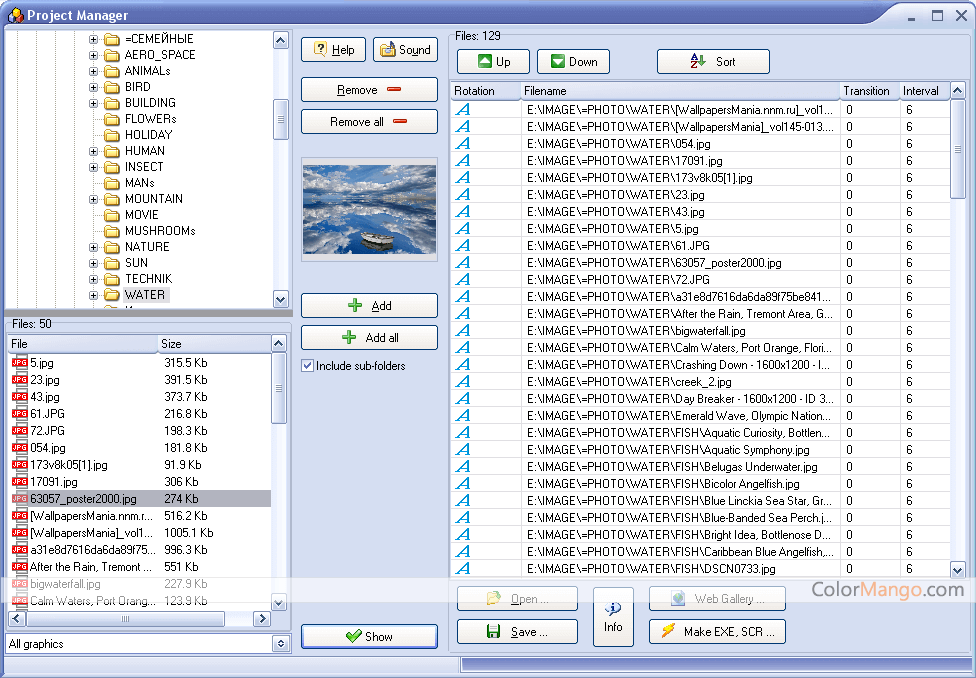The image size is (976, 678).
Task: Toggle Include sub-folders checkbox
Action: [x=308, y=366]
